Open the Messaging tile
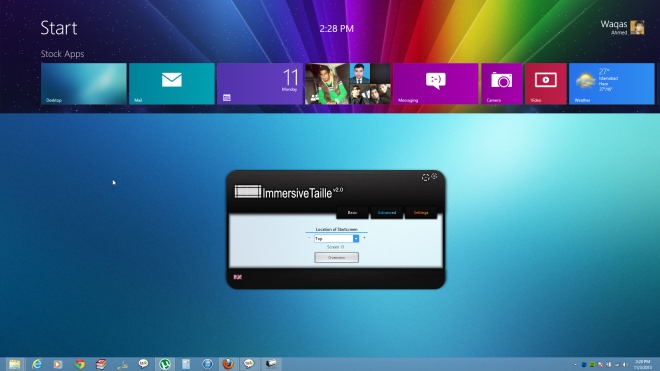The width and height of the screenshot is (660, 371). (436, 84)
